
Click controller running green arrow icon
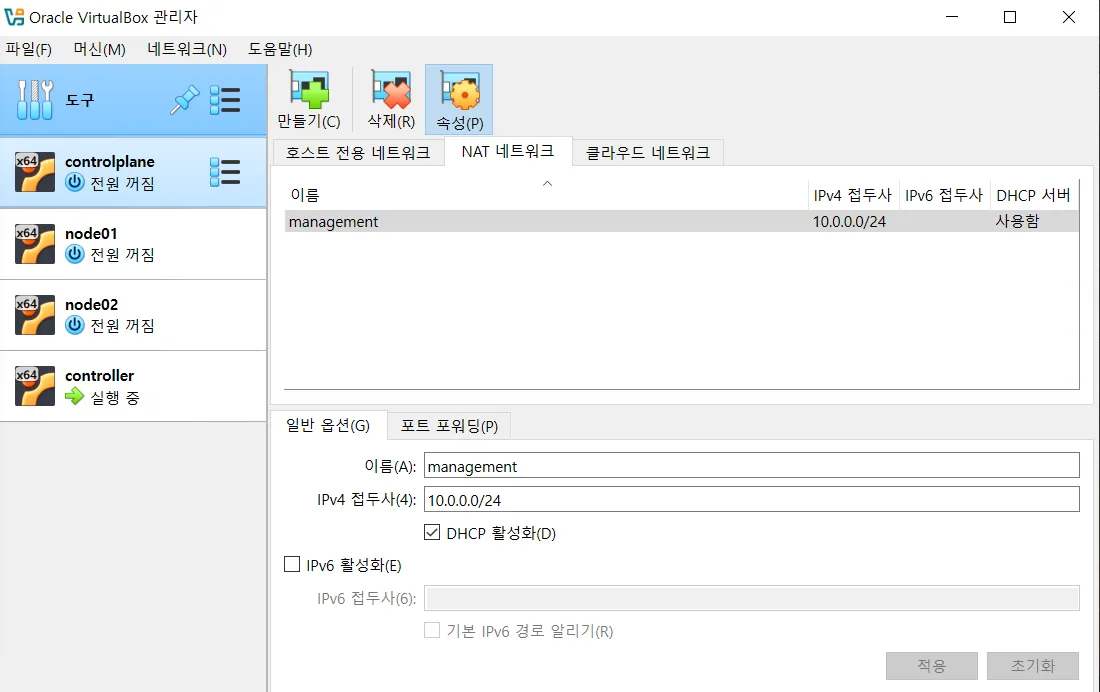(74, 397)
